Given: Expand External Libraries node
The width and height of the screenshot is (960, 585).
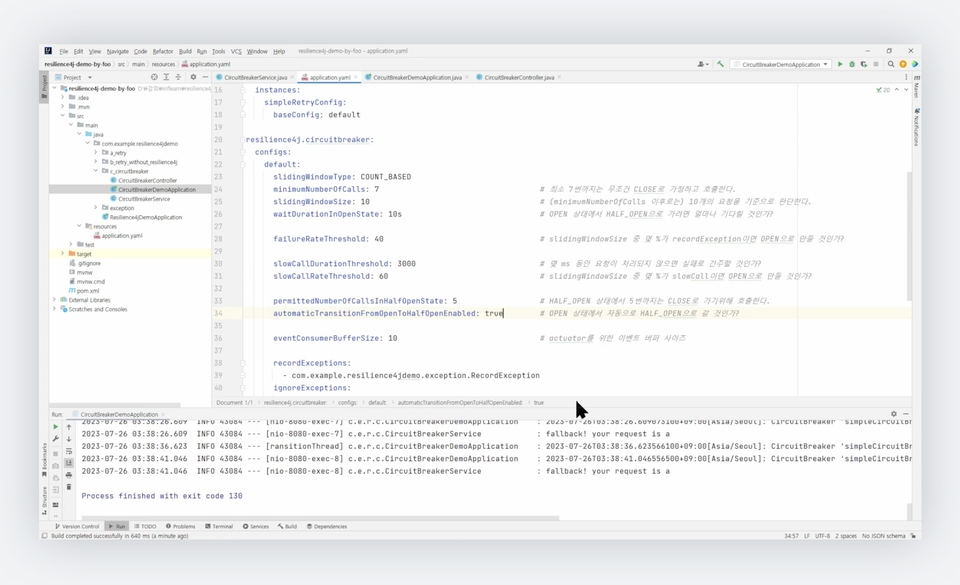Looking at the screenshot, I should pos(54,300).
